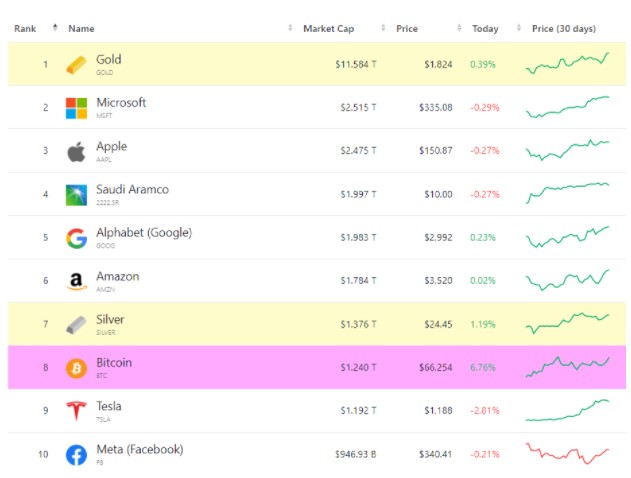
Task: View Meta 30-day red price chart
Action: tap(568, 454)
